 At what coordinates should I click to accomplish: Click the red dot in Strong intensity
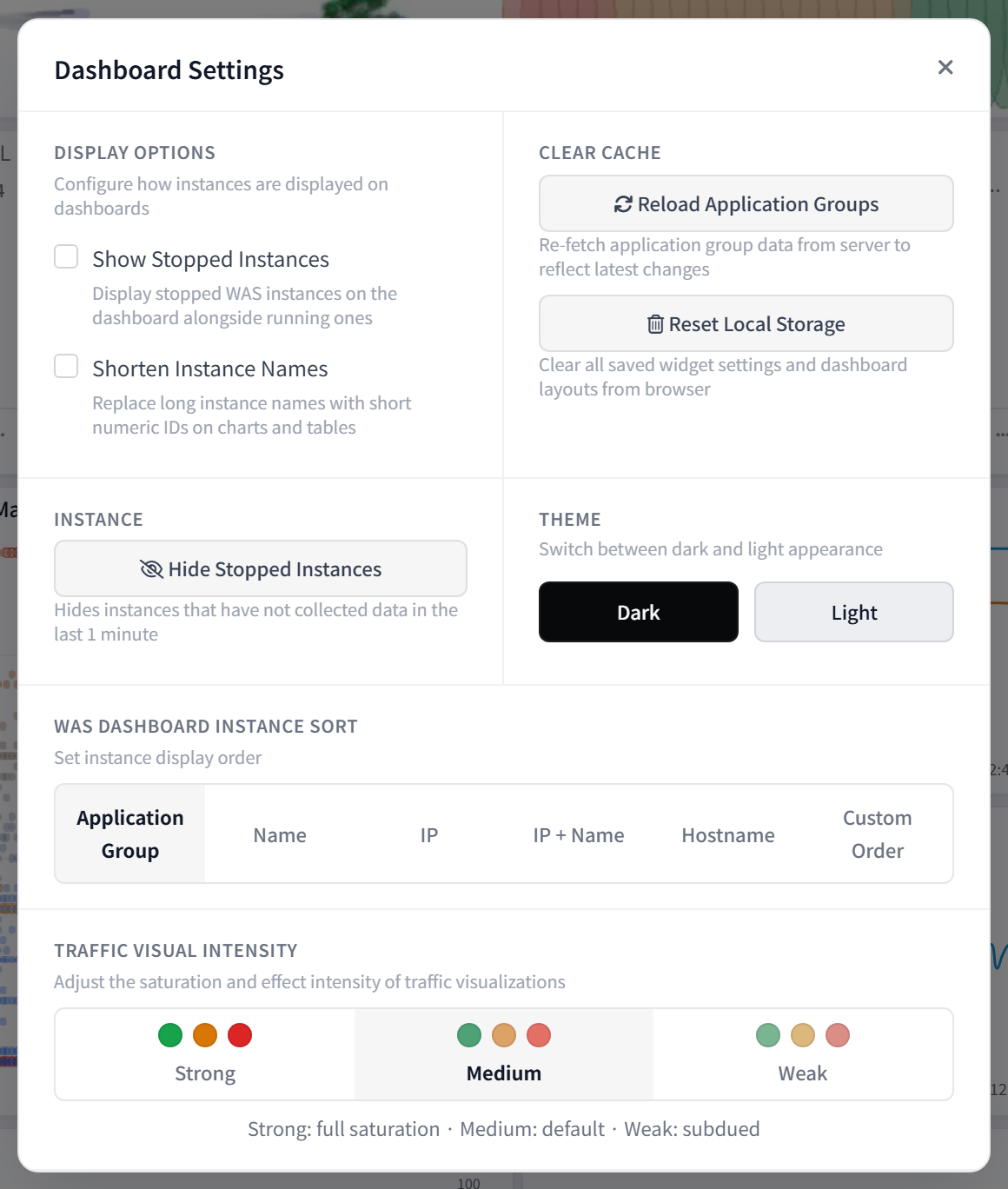[x=240, y=1035]
